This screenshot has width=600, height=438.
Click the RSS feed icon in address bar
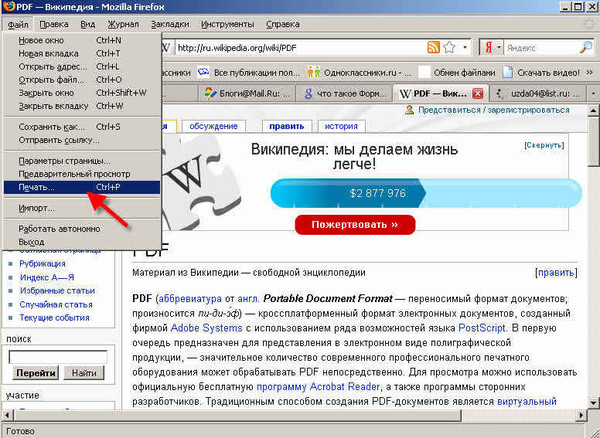point(433,47)
